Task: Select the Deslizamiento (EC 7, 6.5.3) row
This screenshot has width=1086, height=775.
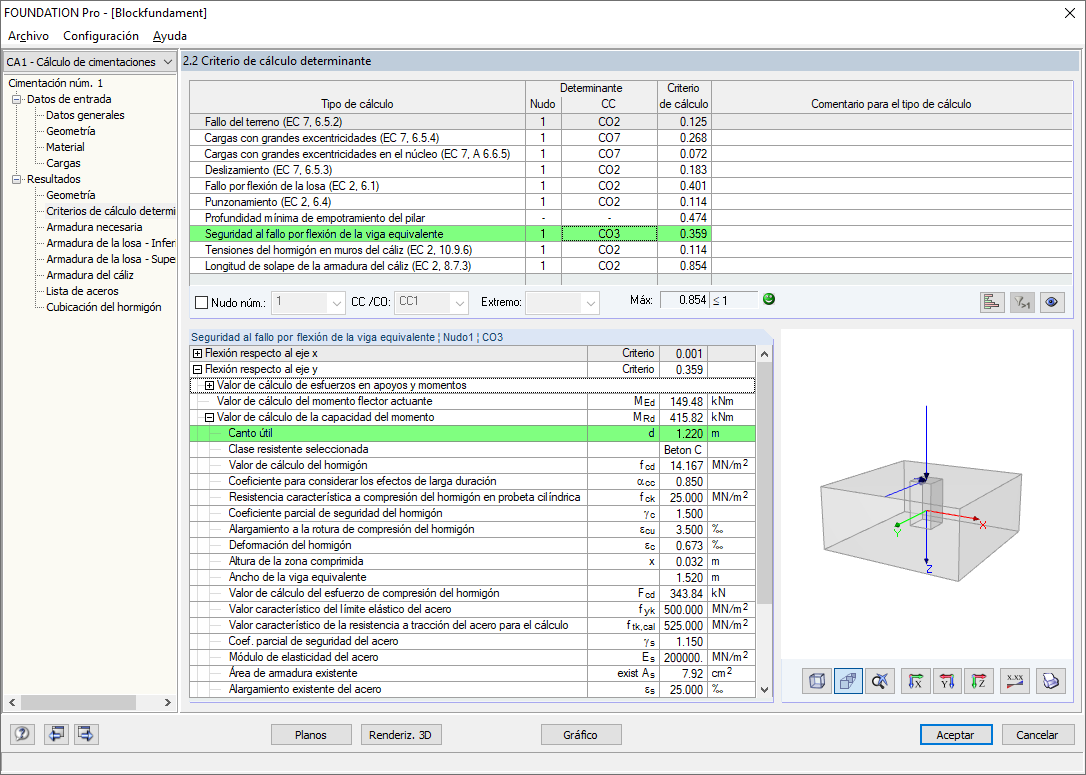Action: (x=630, y=170)
